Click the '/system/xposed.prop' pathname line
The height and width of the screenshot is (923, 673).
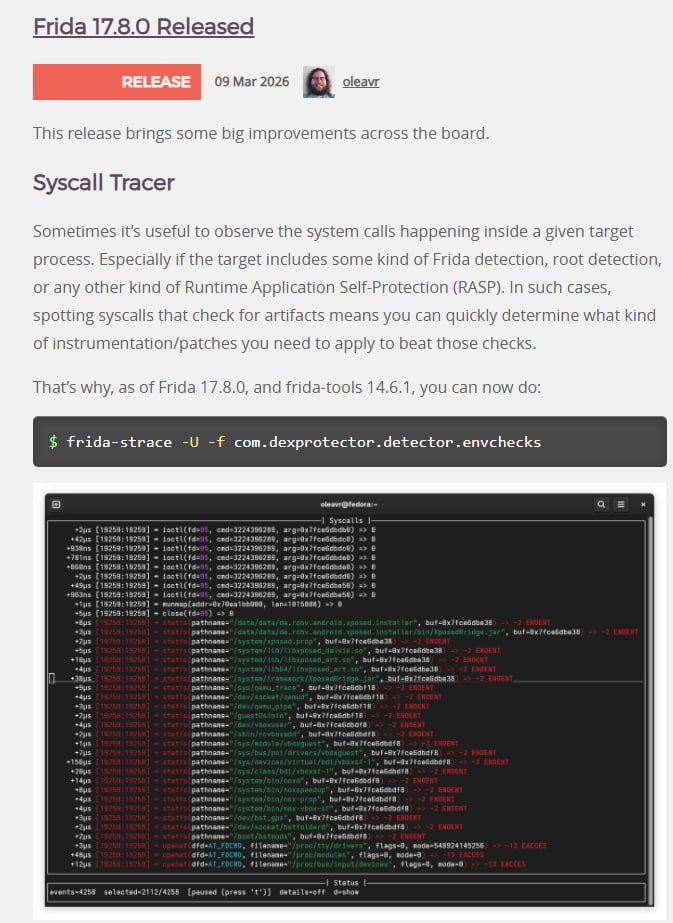click(x=263, y=641)
